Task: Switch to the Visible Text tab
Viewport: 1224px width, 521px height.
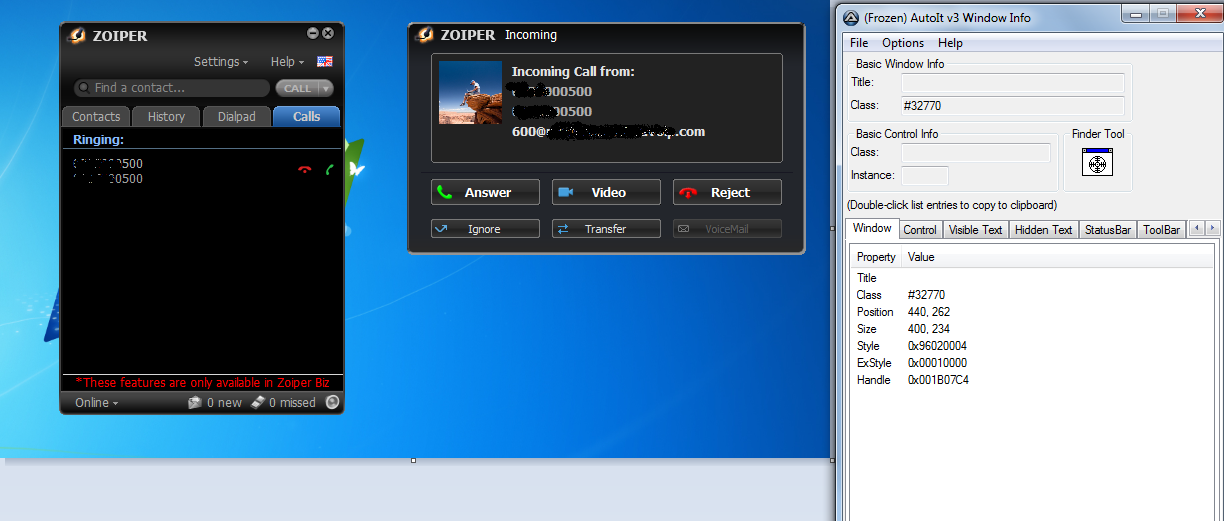Action: (975, 230)
